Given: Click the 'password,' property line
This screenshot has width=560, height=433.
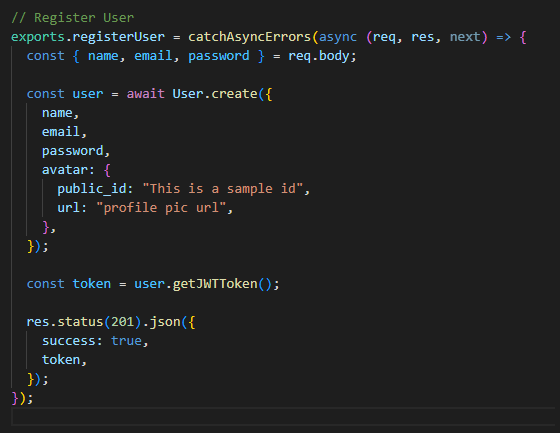Looking at the screenshot, I should pos(76,151).
